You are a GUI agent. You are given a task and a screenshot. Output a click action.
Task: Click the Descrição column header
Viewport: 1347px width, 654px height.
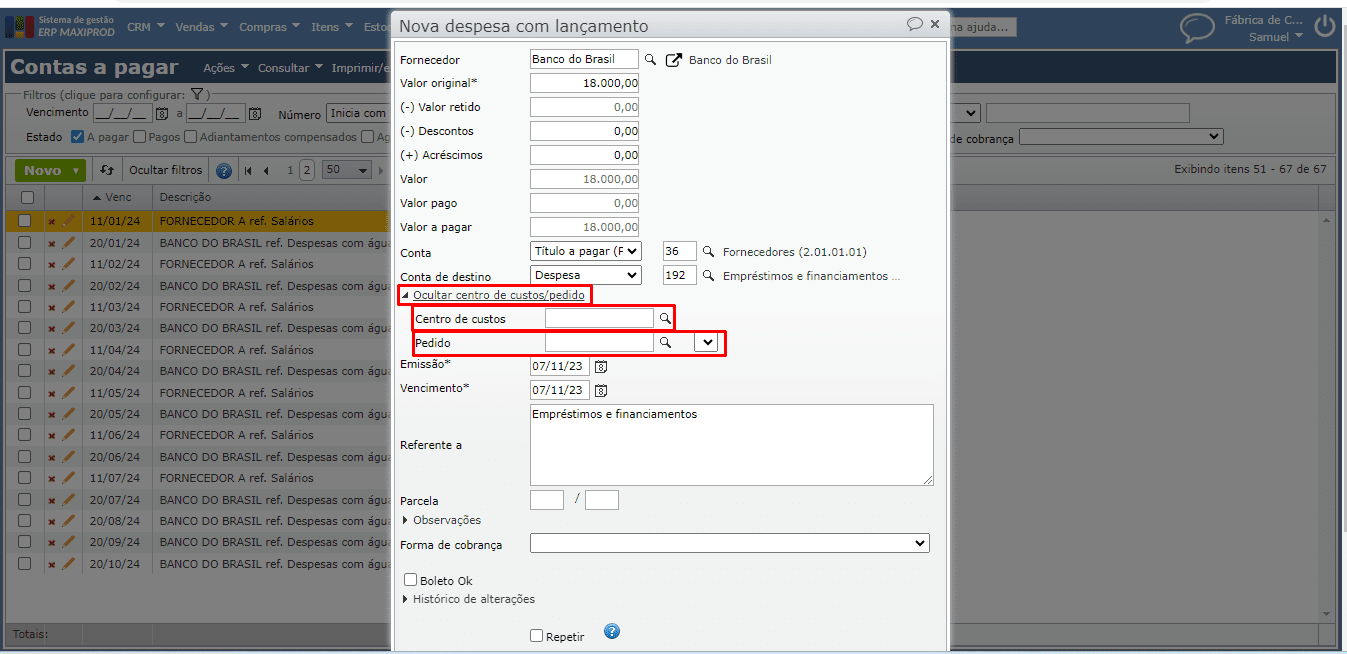pyautogui.click(x=185, y=198)
